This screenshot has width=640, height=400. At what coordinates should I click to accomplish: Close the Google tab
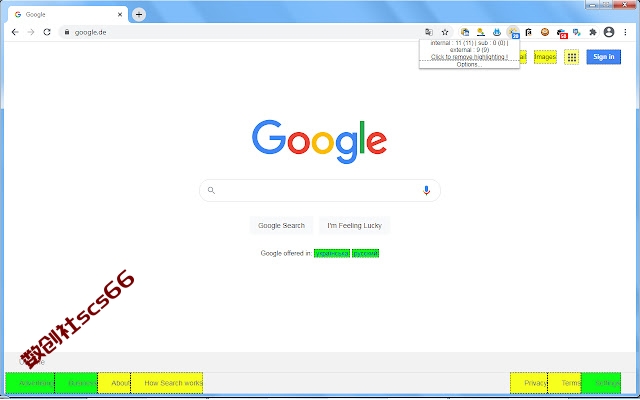120,14
